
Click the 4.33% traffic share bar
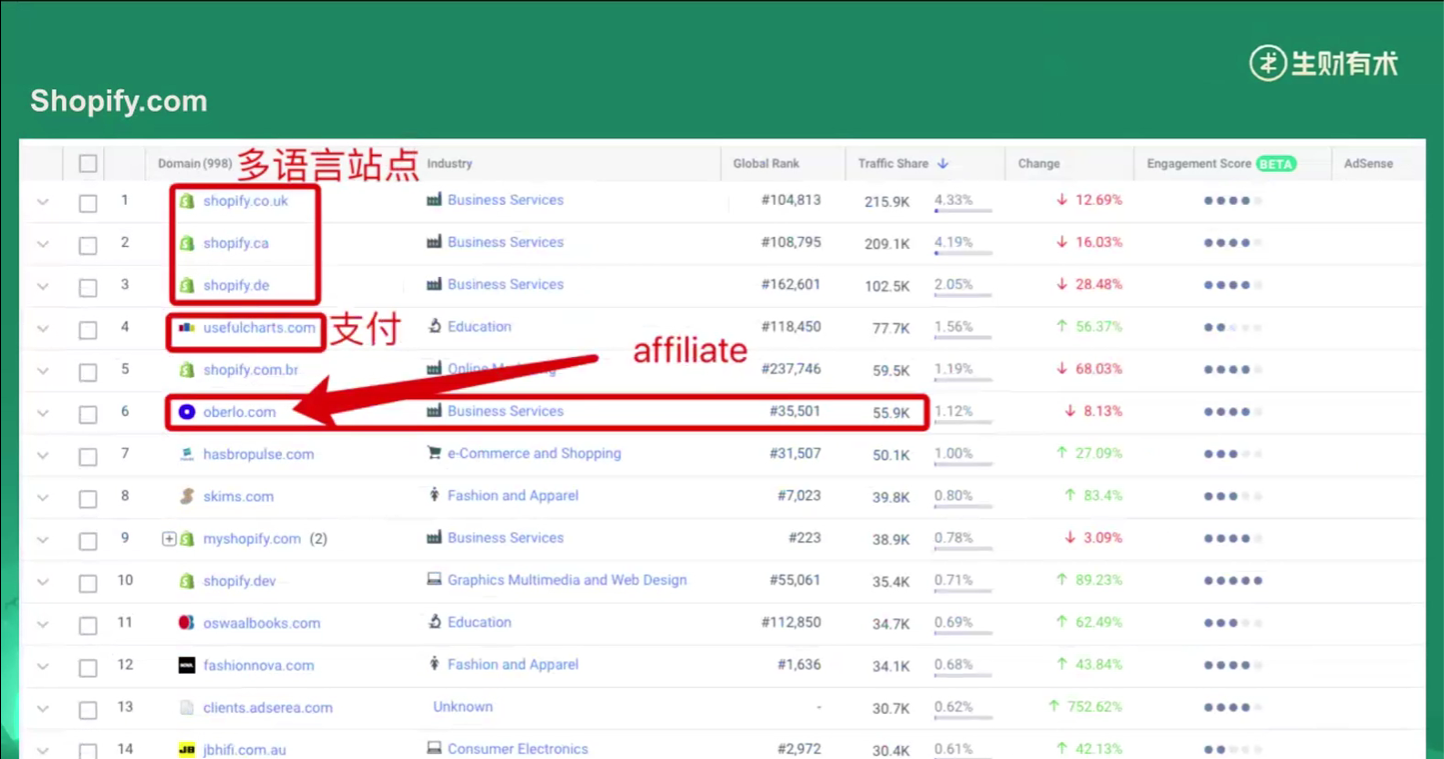pyautogui.click(x=963, y=211)
